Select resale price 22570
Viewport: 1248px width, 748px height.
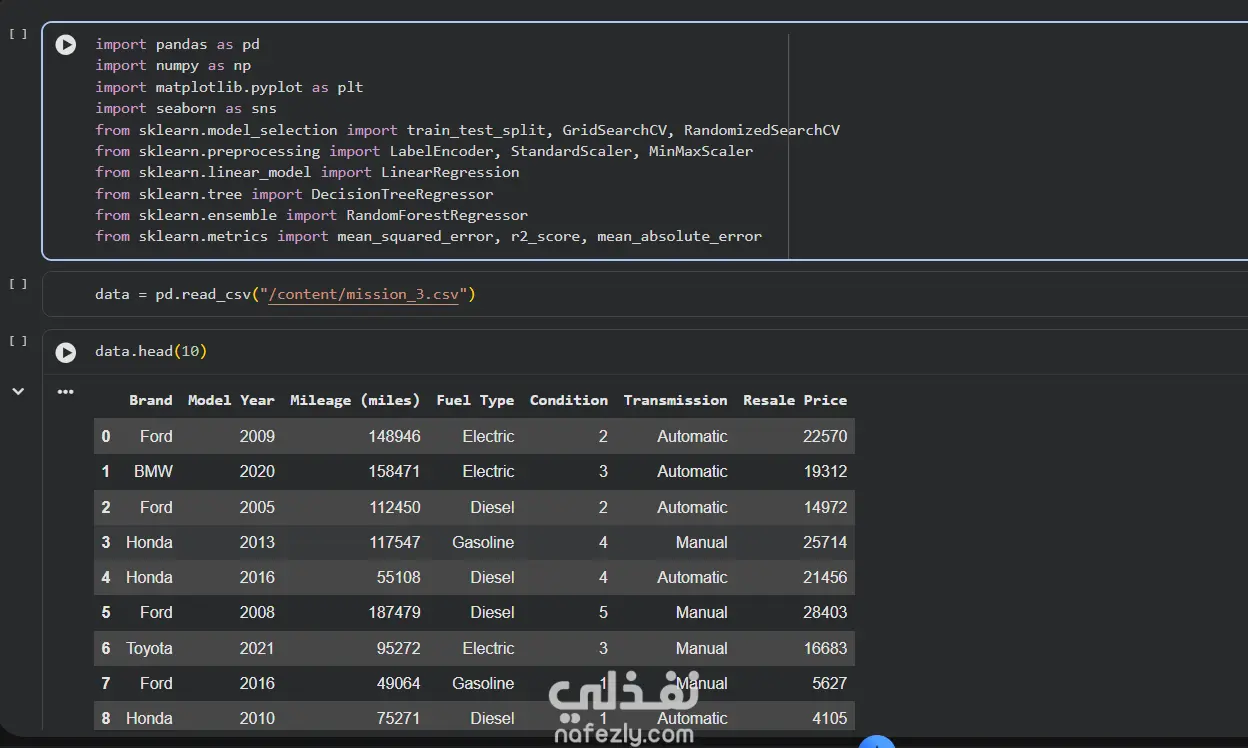tap(825, 436)
